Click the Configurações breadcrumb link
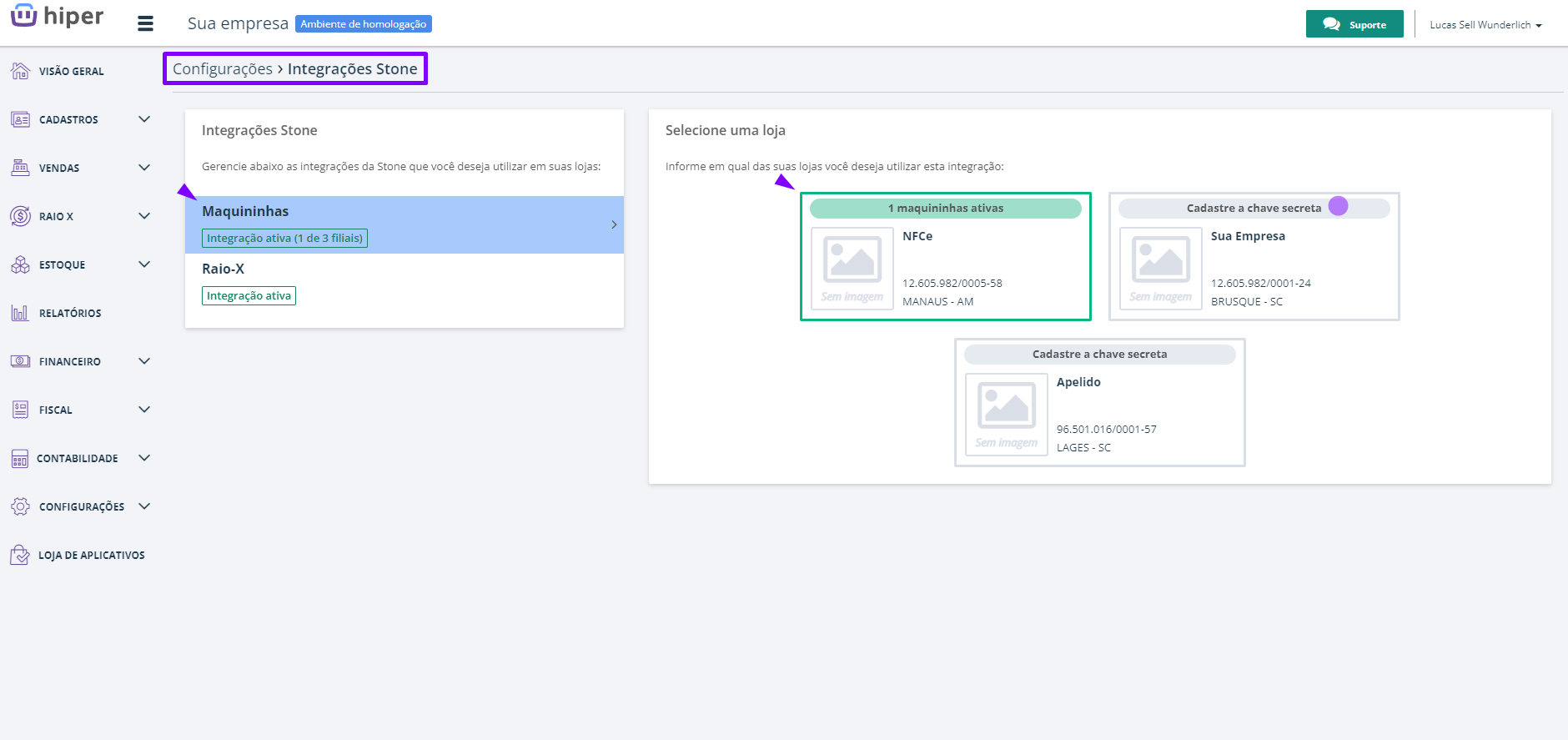 pyautogui.click(x=223, y=68)
